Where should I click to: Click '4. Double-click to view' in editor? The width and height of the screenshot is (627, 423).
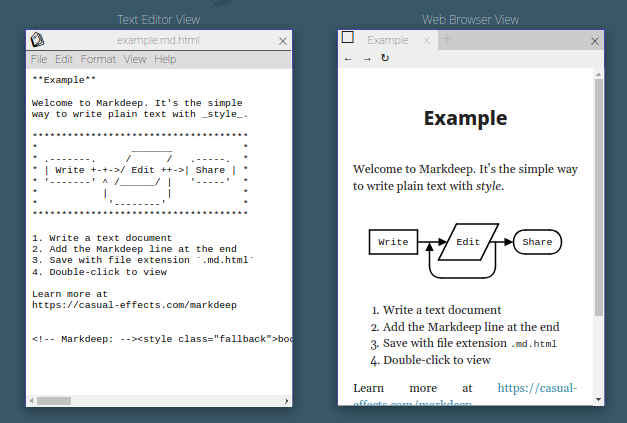tap(100, 272)
